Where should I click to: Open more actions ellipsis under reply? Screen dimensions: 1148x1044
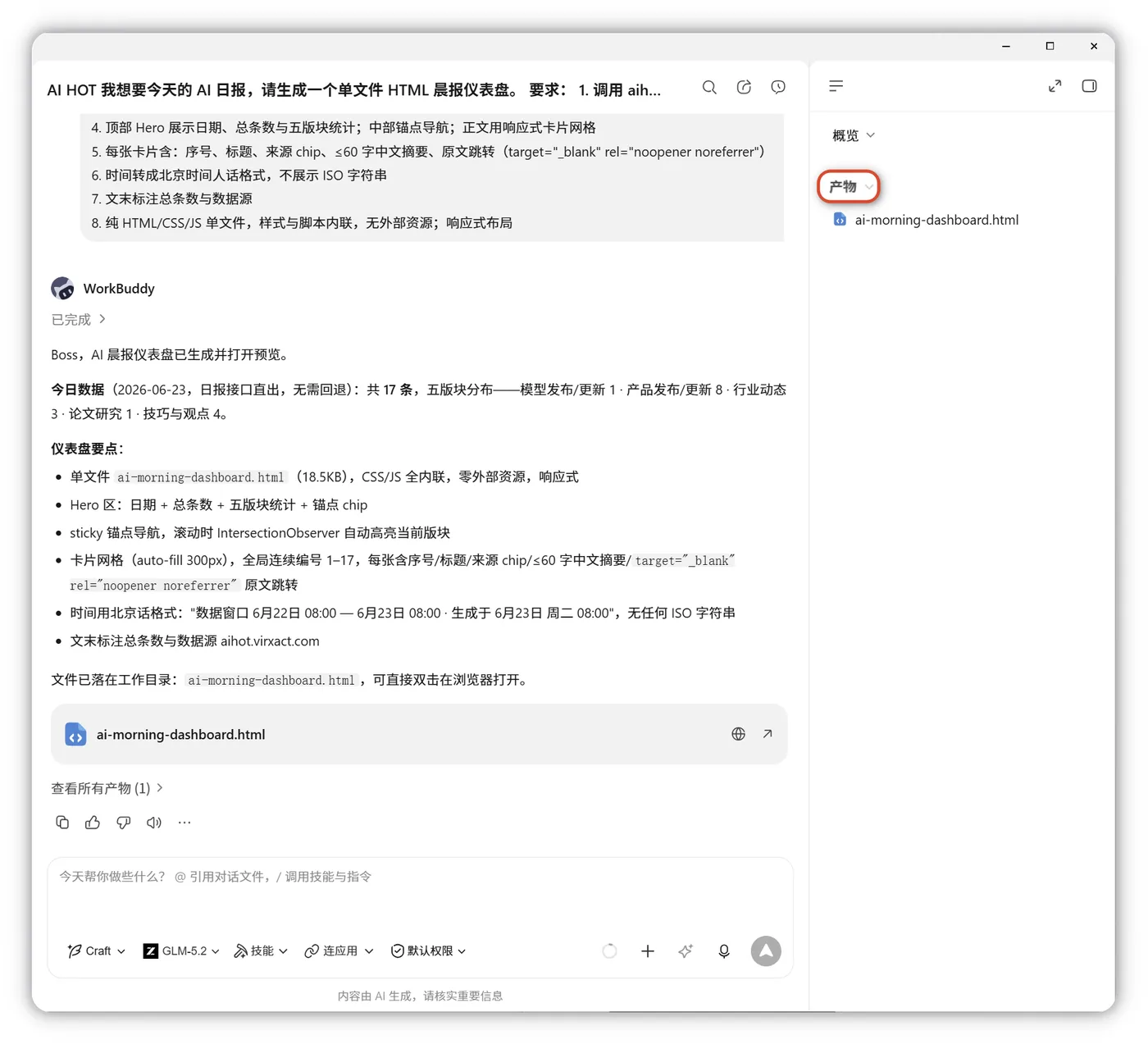(184, 823)
